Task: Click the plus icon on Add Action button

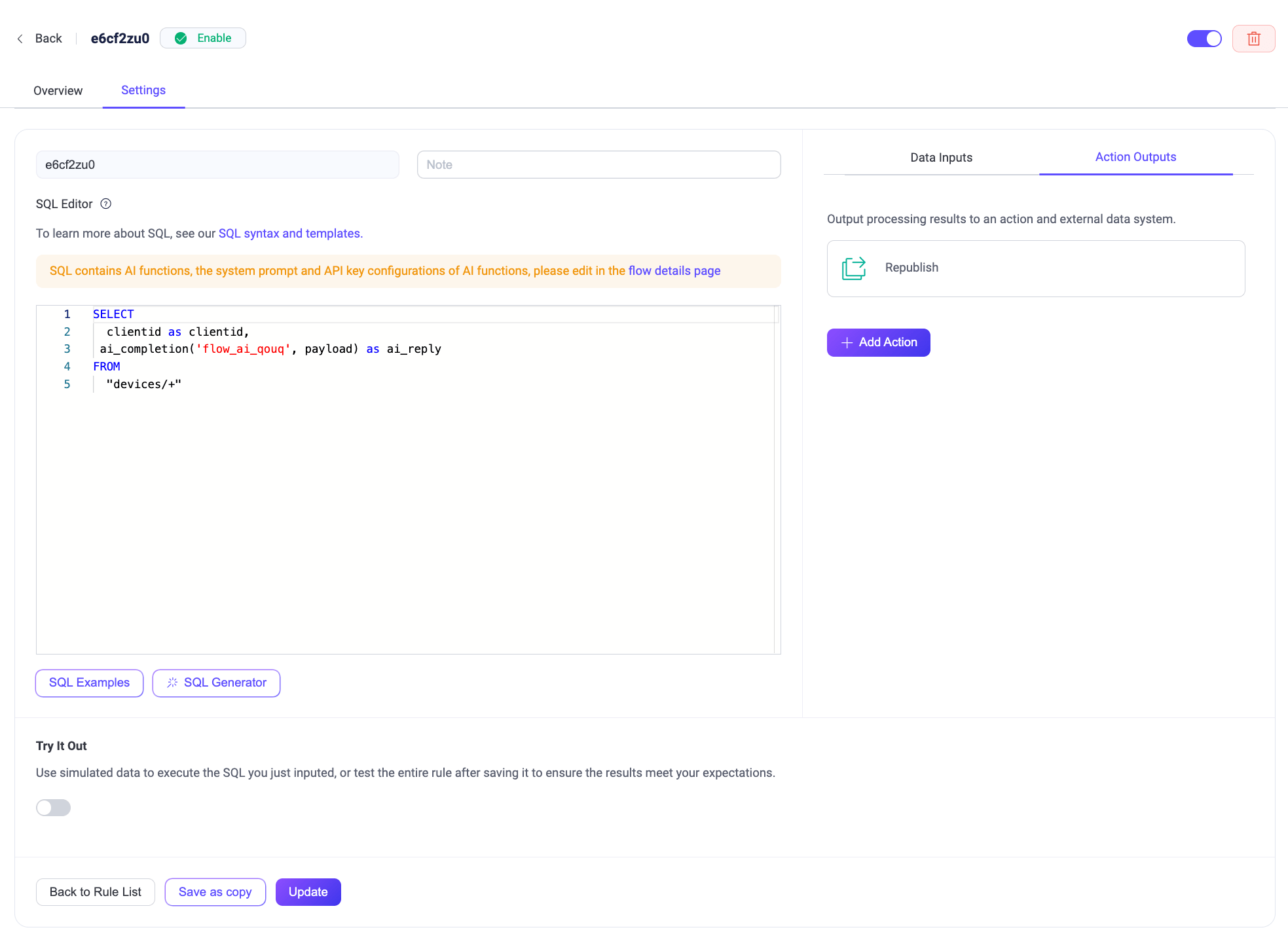Action: (x=847, y=342)
